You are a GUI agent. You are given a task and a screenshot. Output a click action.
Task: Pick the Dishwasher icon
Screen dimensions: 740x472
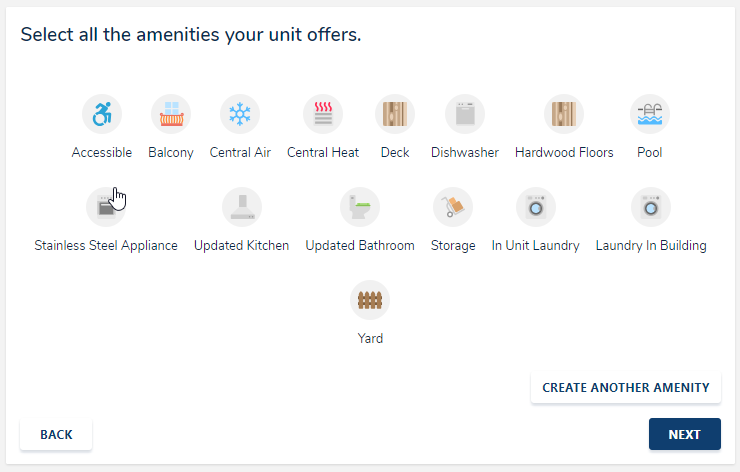465,115
